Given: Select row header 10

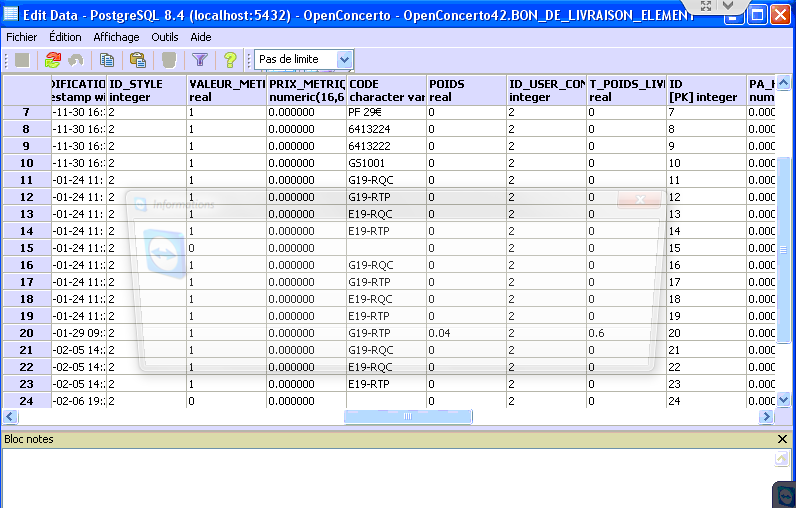Looking at the screenshot, I should (x=26, y=163).
